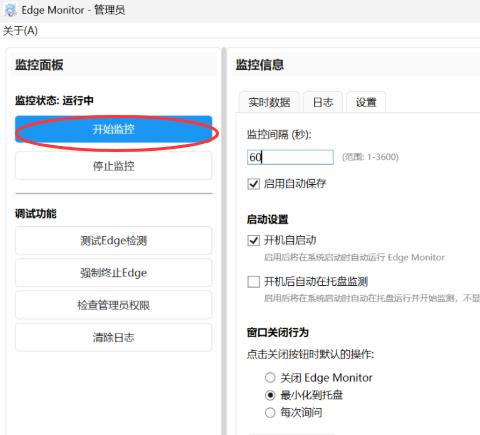Image resolution: width=480 pixels, height=435 pixels.
Task: Click the 窗口关闭行为 section heading
Action: coord(278,332)
